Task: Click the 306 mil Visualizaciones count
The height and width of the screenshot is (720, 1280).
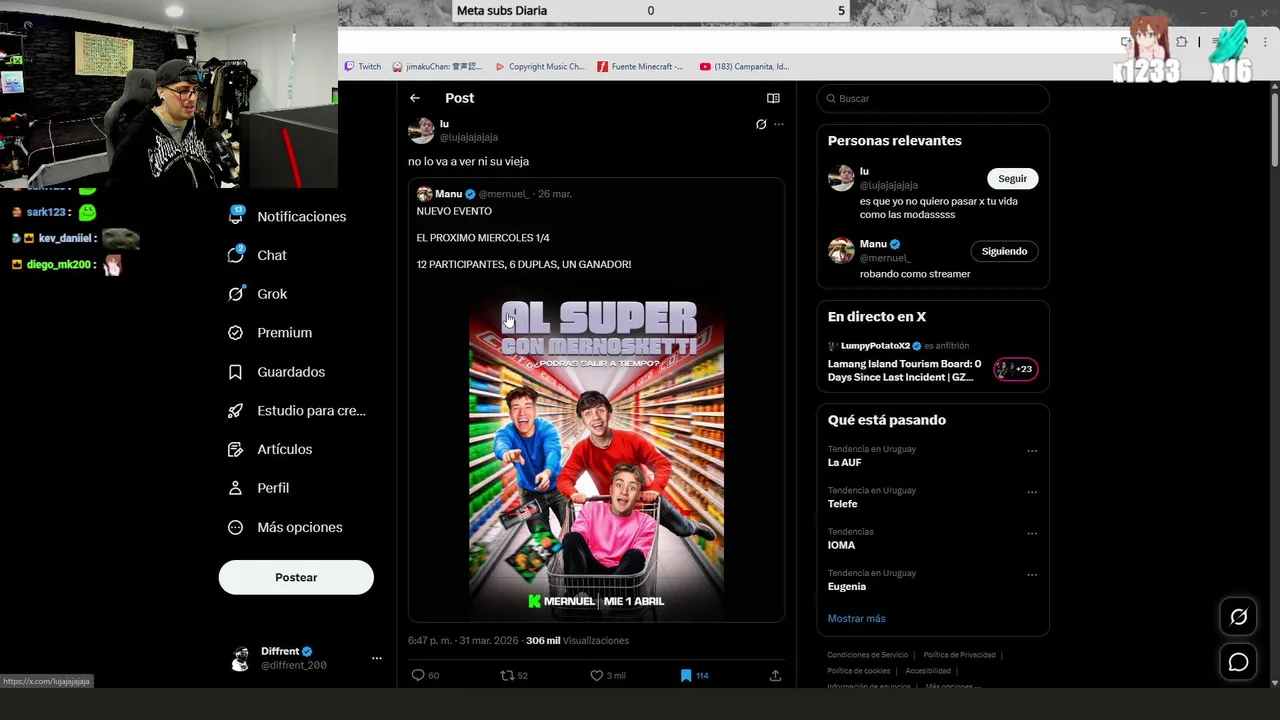Action: (x=577, y=640)
